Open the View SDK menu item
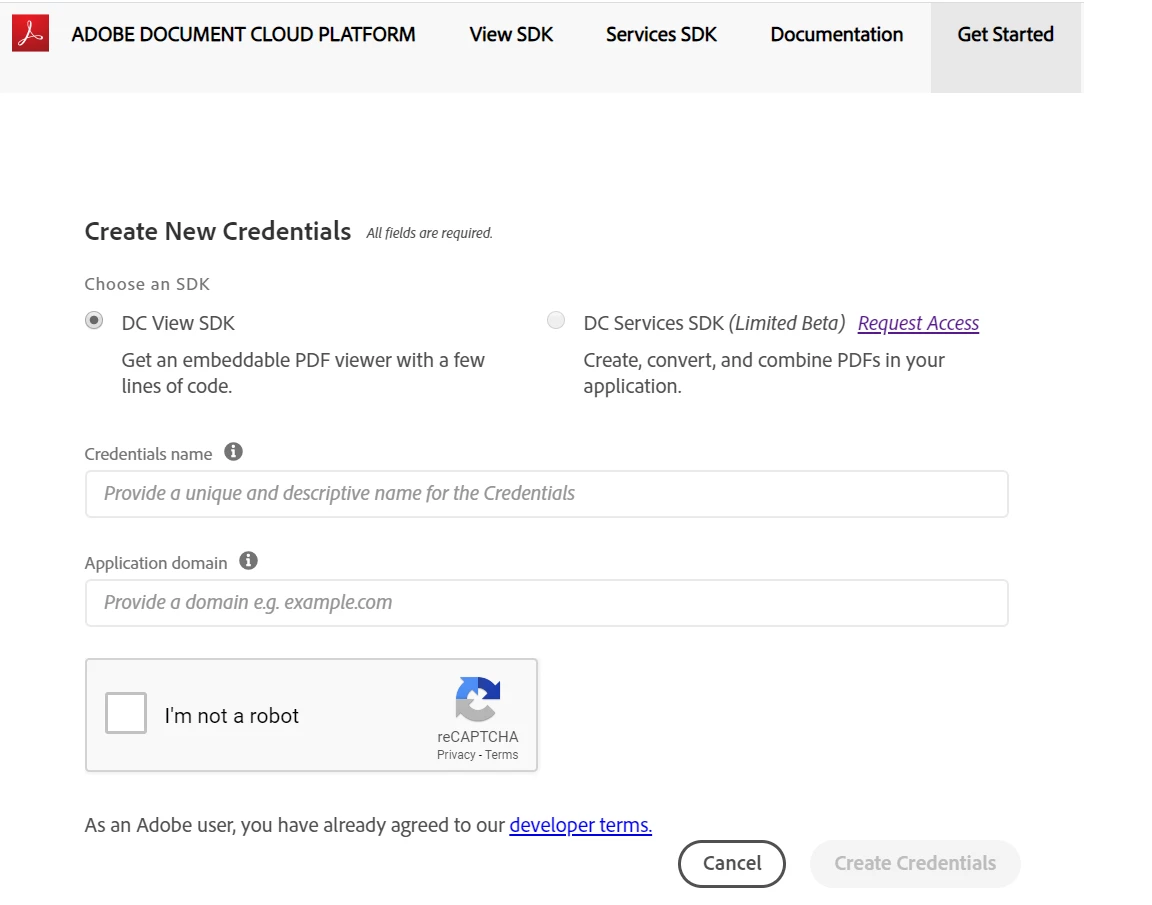Viewport: 1152px width, 905px height. (x=511, y=35)
